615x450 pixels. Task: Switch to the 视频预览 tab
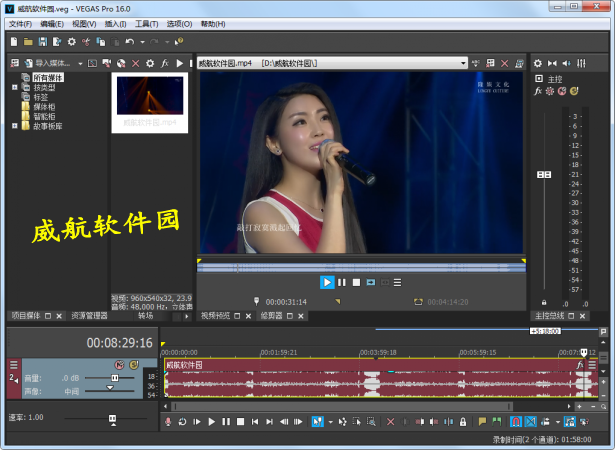[215, 315]
